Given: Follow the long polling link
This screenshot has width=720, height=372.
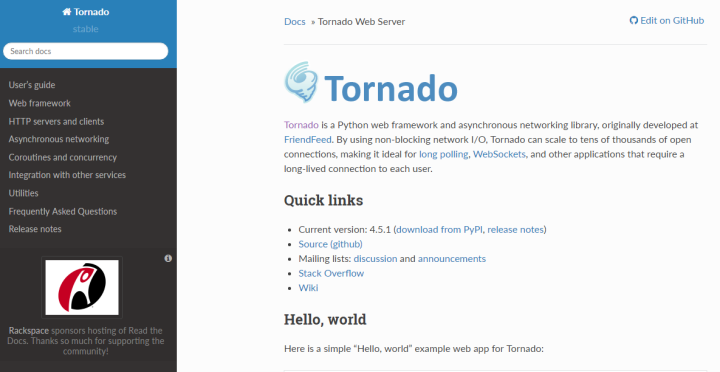Looking at the screenshot, I should pos(444,154).
